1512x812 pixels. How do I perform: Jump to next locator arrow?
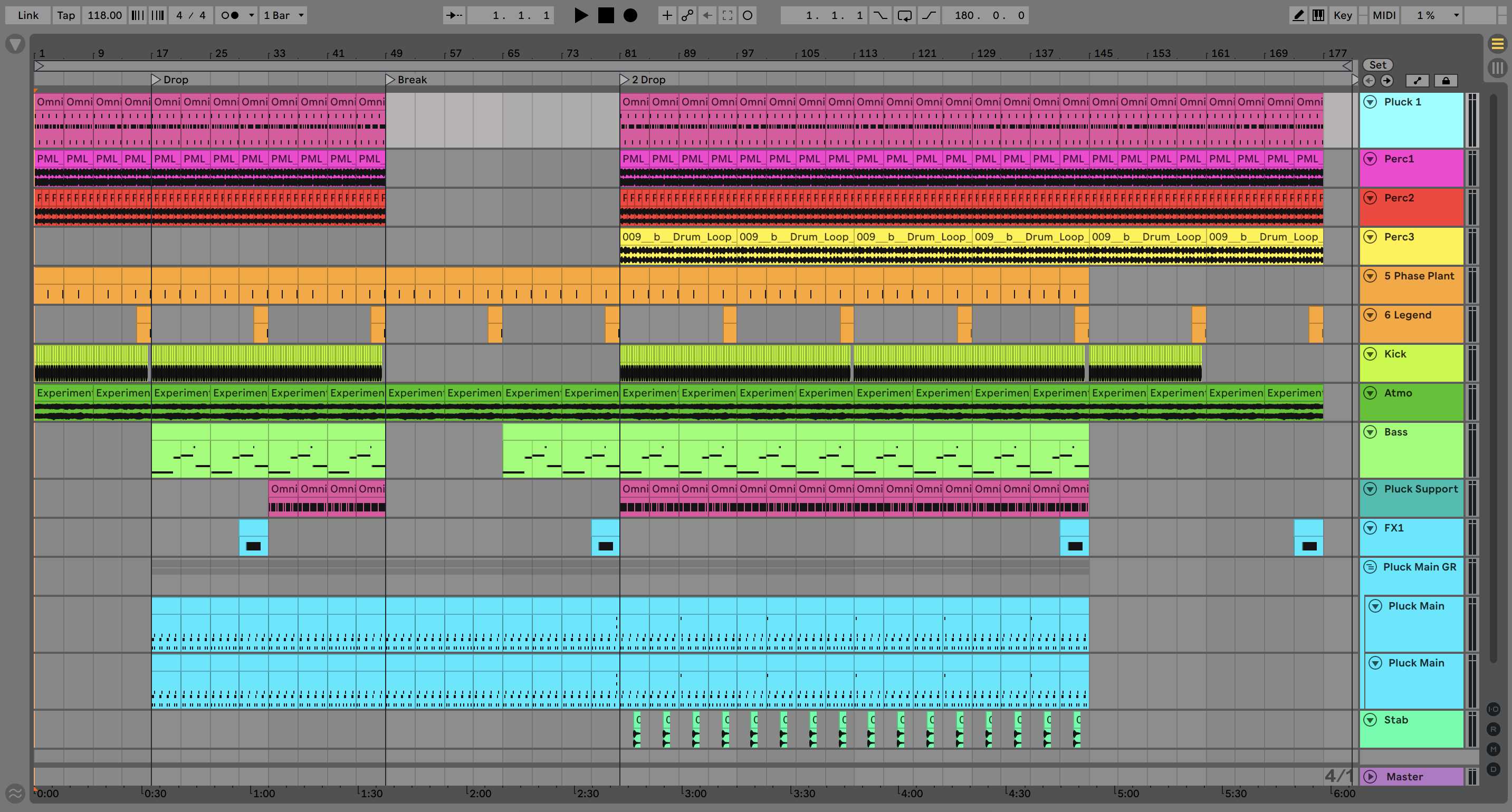[x=1386, y=81]
